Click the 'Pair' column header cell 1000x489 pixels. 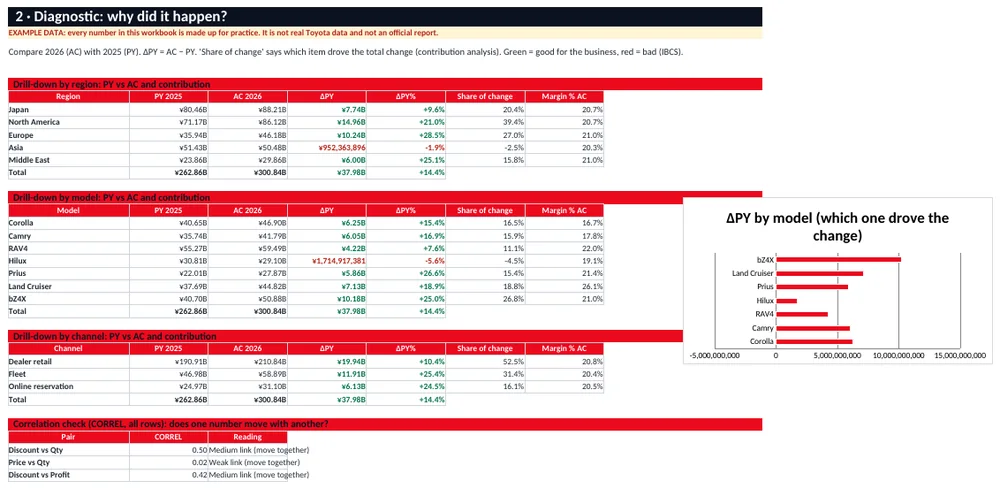click(x=69, y=437)
